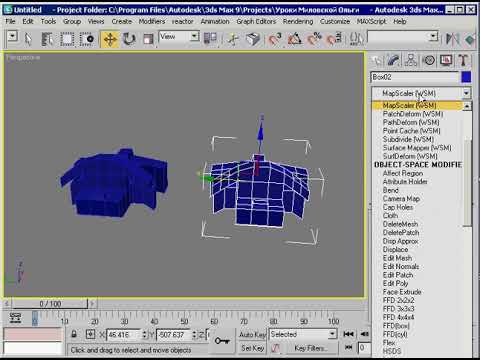Open the File menu
Screen dimensions: 480x360
[10, 22]
